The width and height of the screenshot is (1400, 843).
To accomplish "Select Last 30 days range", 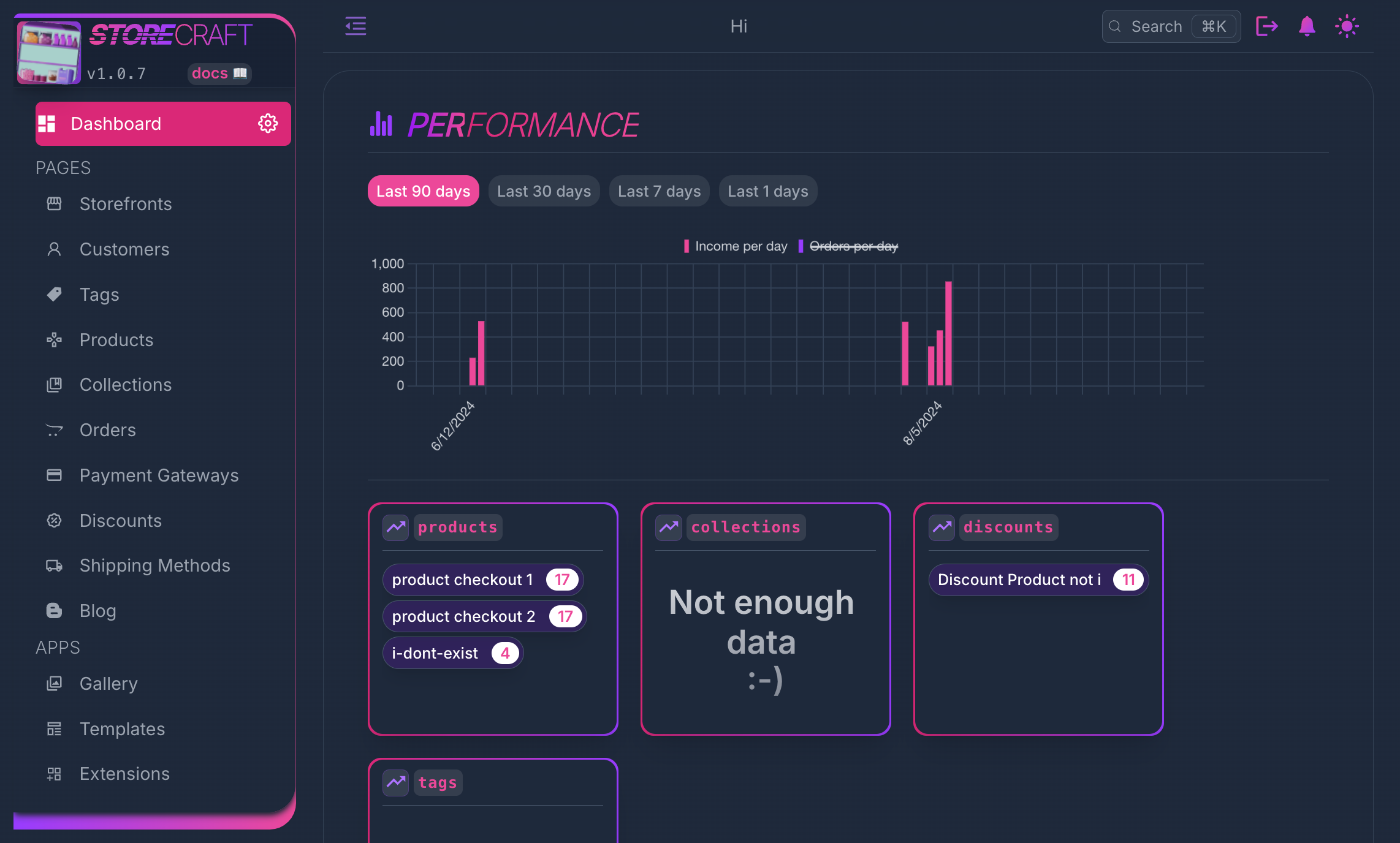I will (x=544, y=191).
